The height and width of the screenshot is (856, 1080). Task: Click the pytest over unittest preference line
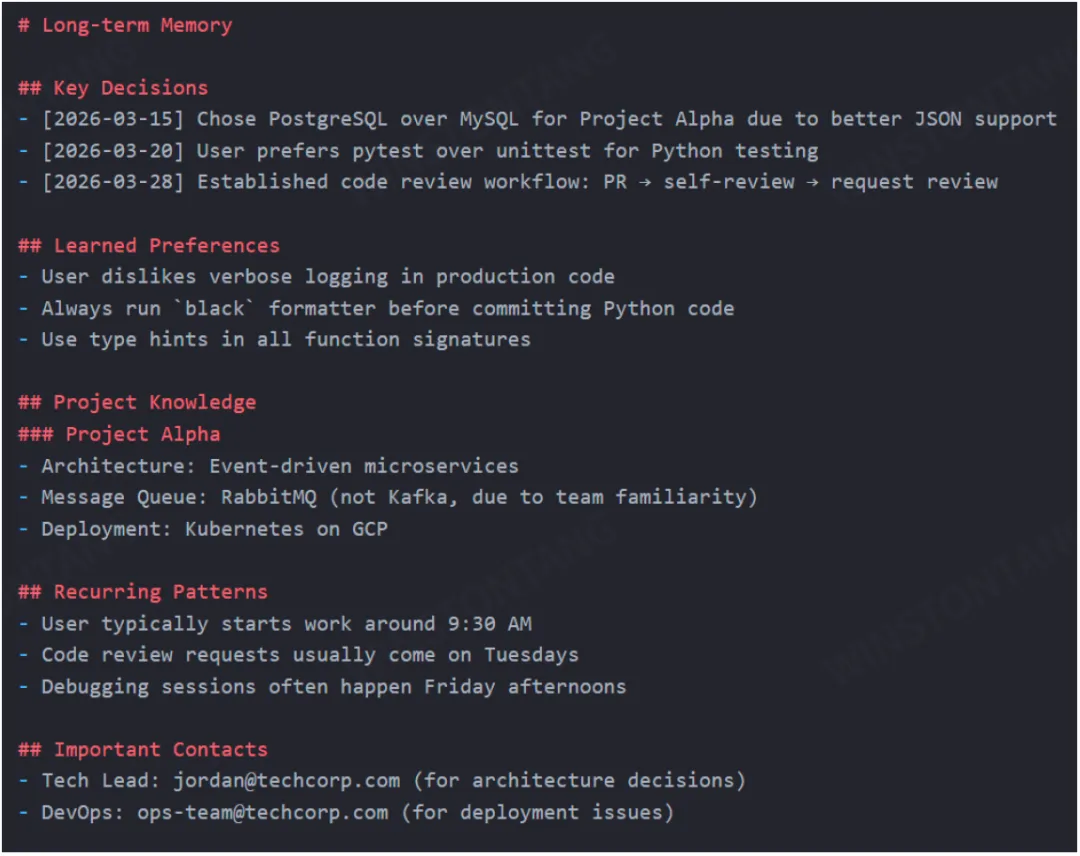point(418,151)
